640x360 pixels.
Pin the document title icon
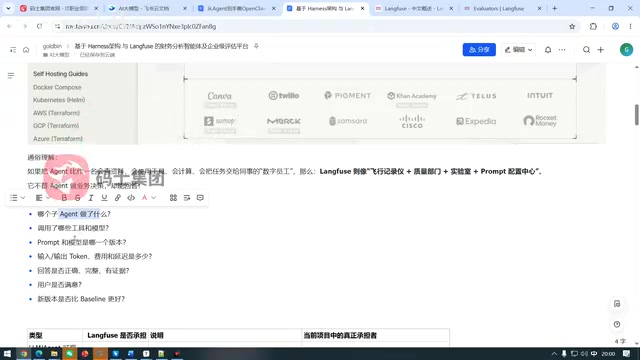(256, 46)
